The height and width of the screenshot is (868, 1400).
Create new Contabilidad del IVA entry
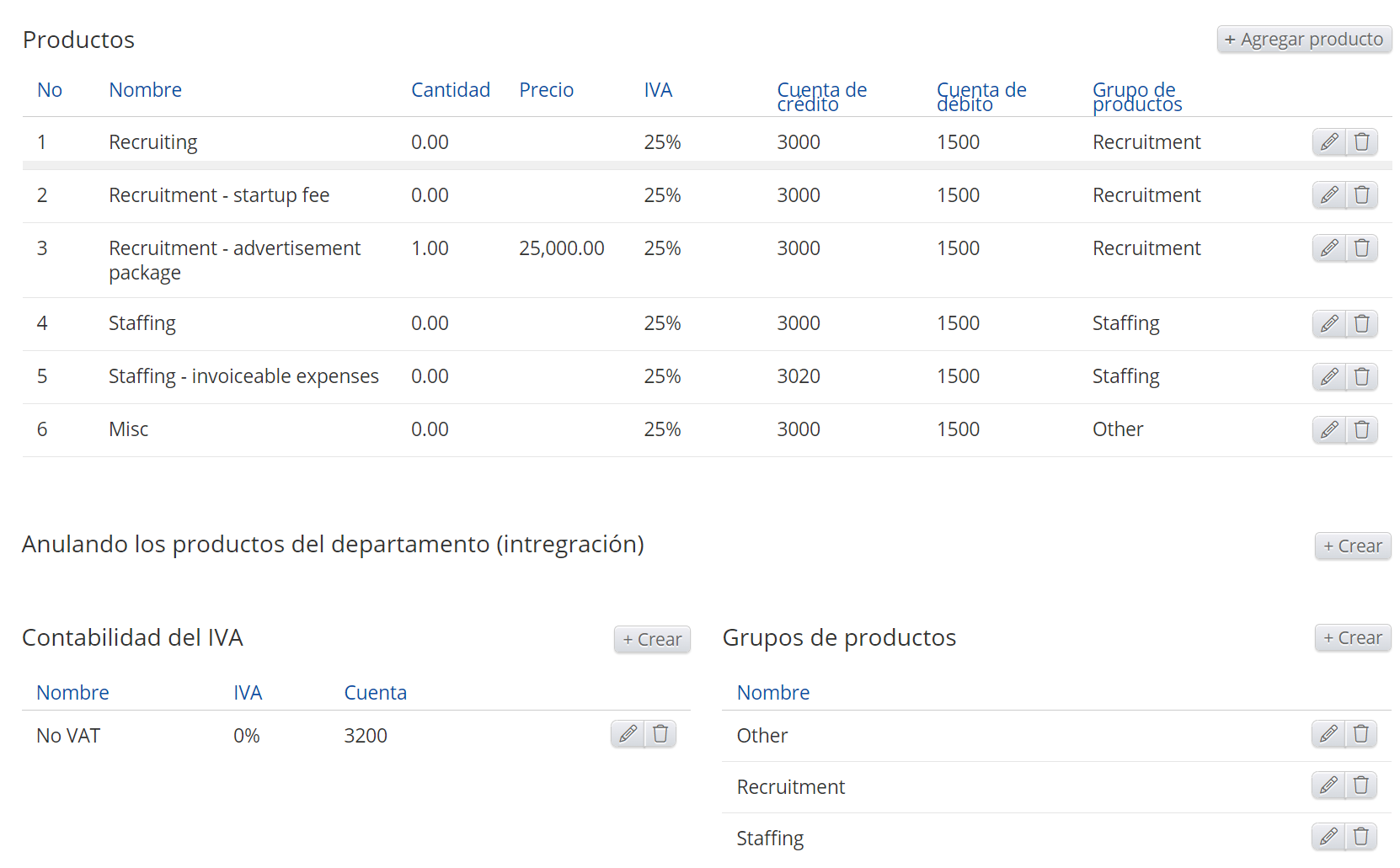[x=652, y=640]
